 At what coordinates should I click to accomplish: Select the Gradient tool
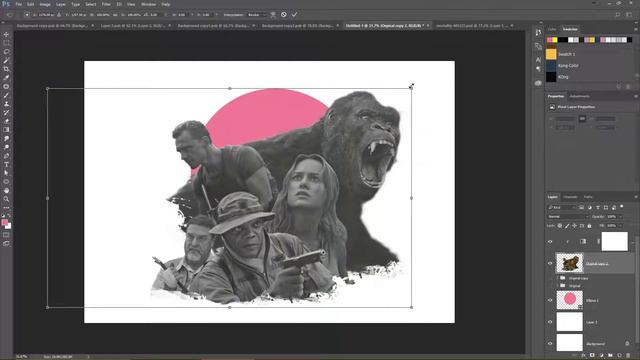tap(6, 130)
